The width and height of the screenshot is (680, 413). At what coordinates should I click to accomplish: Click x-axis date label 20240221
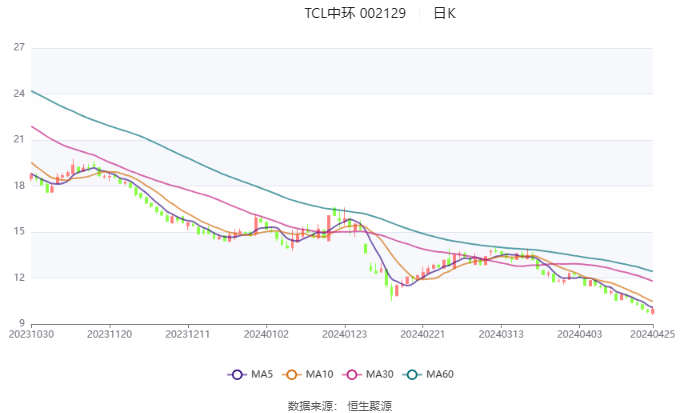(x=423, y=334)
